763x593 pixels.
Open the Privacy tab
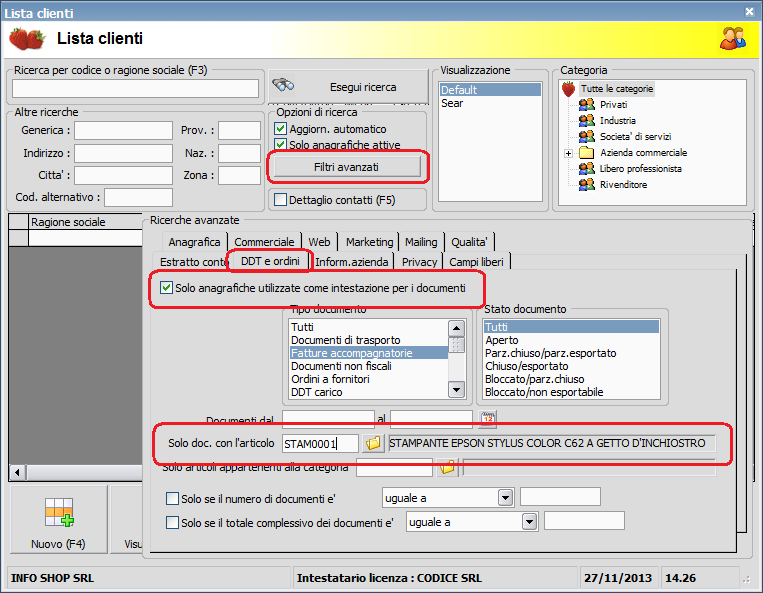point(419,262)
